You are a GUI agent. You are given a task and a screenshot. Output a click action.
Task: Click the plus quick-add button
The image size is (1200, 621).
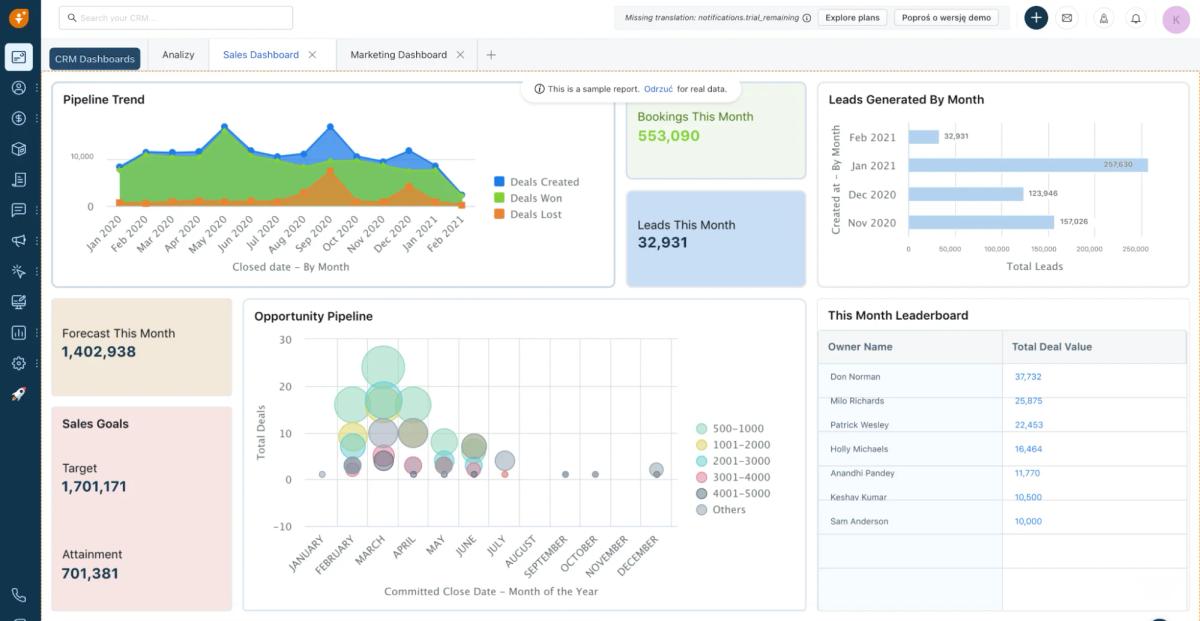(1036, 18)
